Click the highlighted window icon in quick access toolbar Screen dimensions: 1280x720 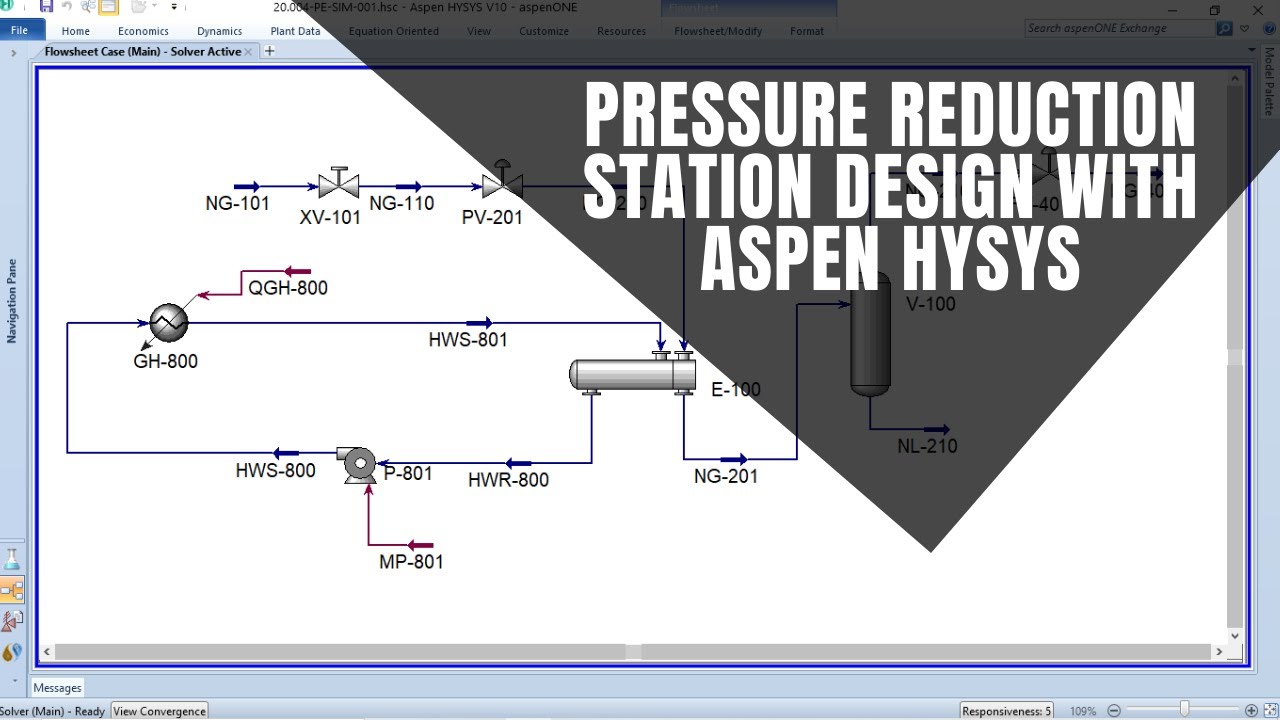[108, 7]
